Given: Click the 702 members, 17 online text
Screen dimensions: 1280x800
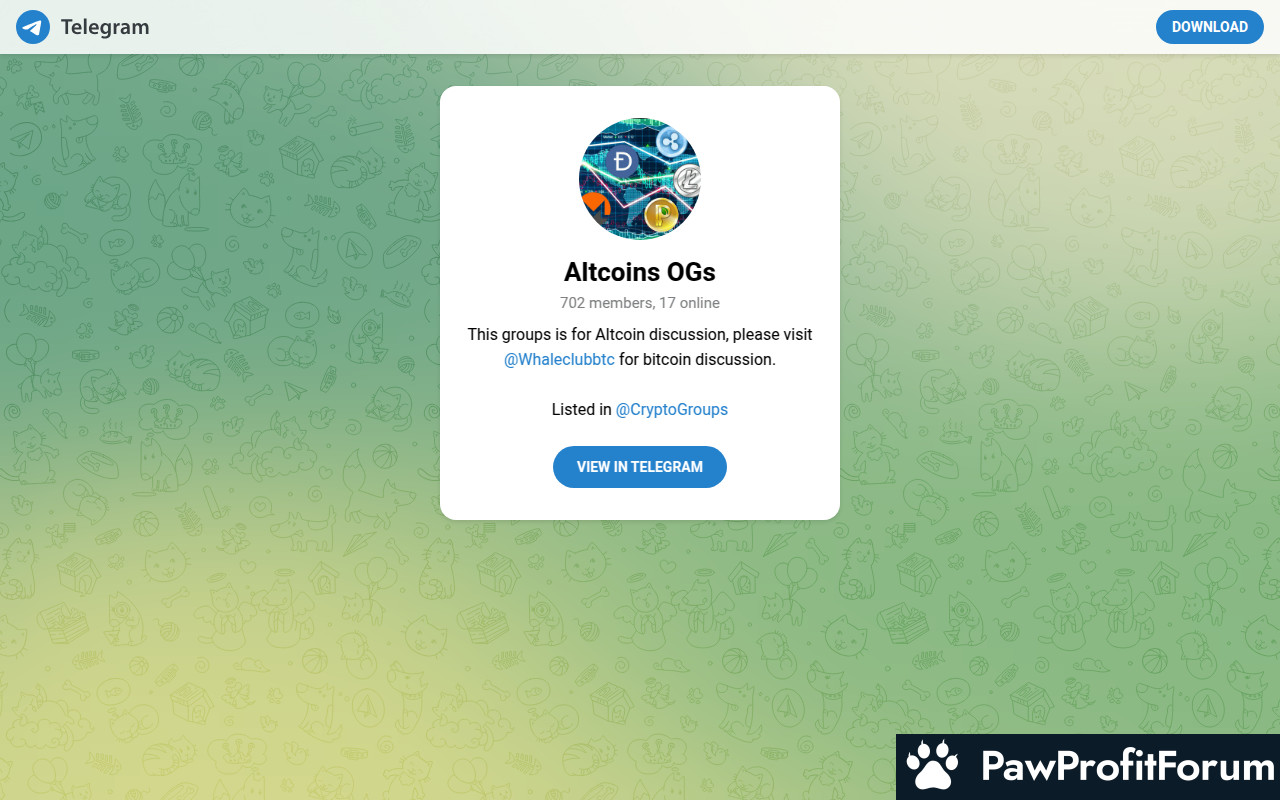Looking at the screenshot, I should pos(640,303).
